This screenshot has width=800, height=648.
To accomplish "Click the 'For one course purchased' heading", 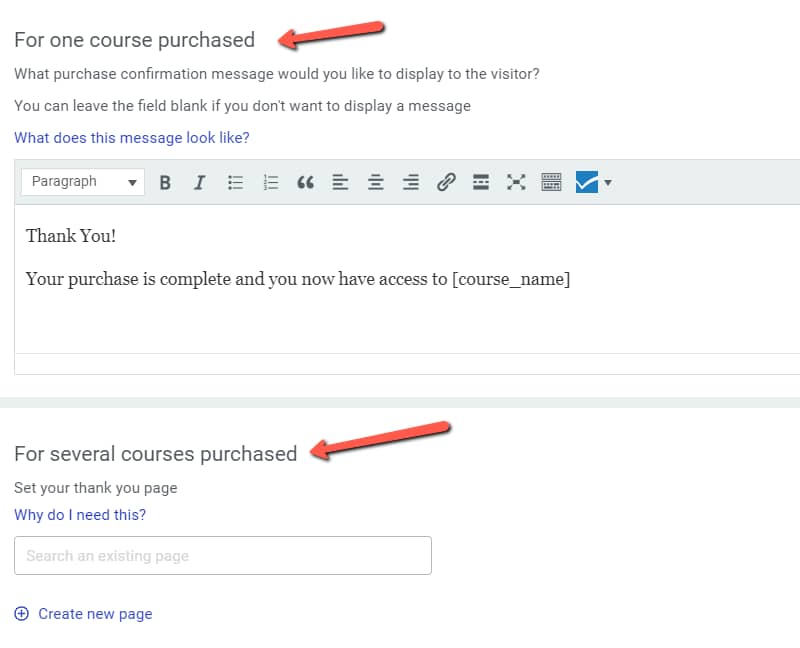I will [135, 40].
